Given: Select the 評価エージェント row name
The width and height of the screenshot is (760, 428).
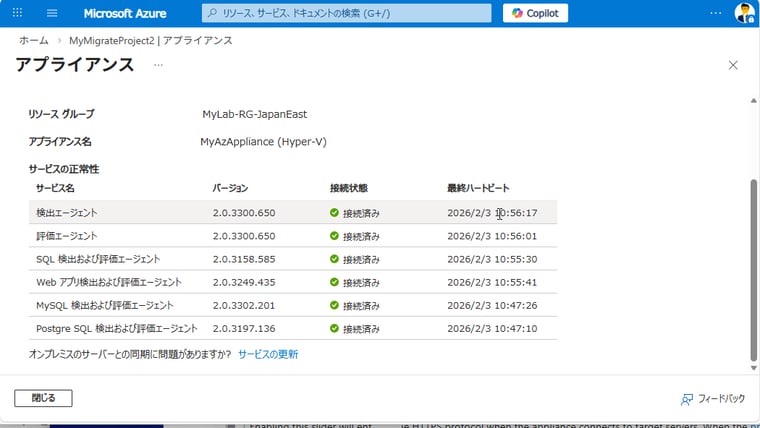Looking at the screenshot, I should tap(66, 236).
